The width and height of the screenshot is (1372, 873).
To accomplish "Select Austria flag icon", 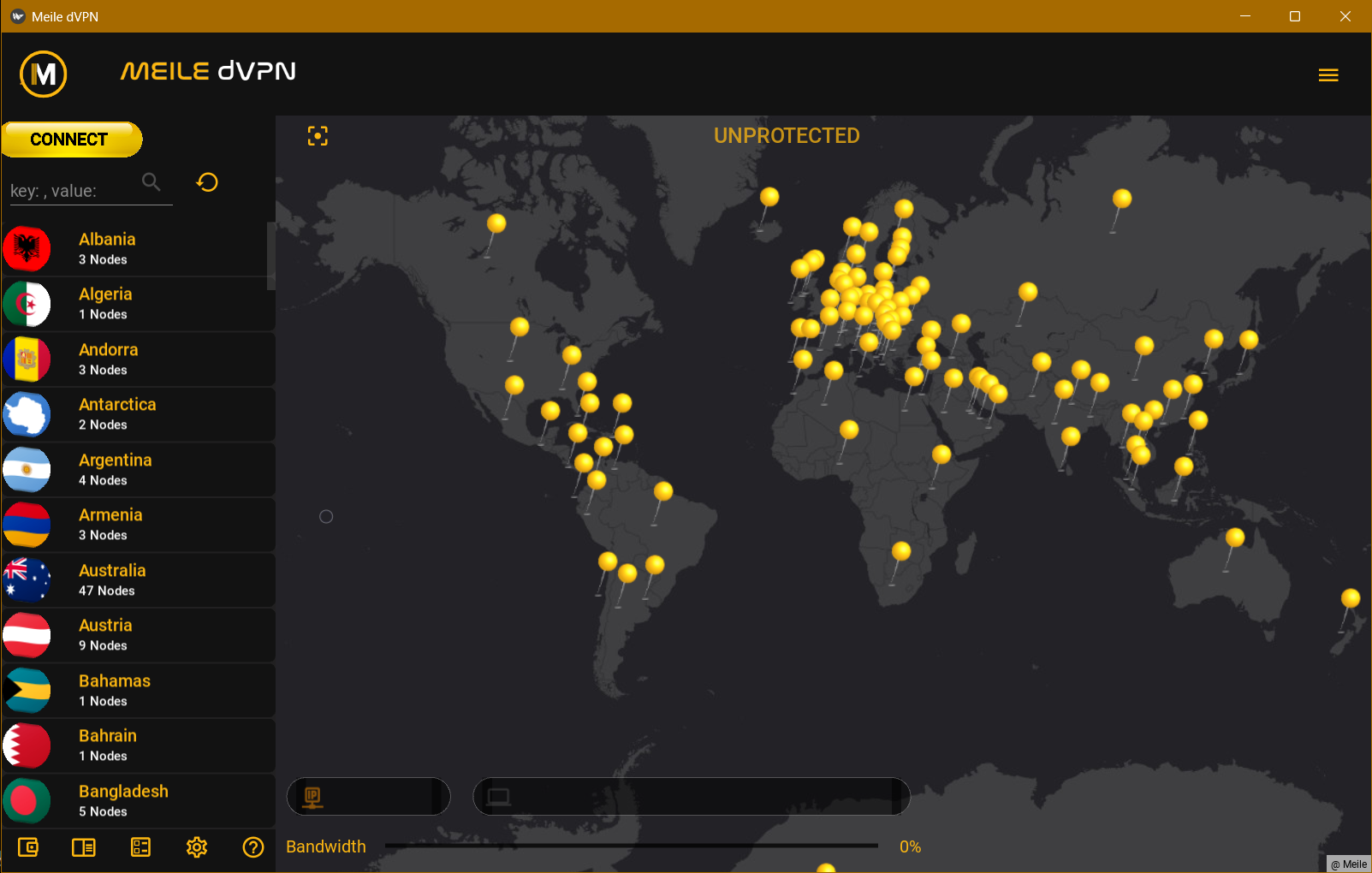I will (27, 636).
